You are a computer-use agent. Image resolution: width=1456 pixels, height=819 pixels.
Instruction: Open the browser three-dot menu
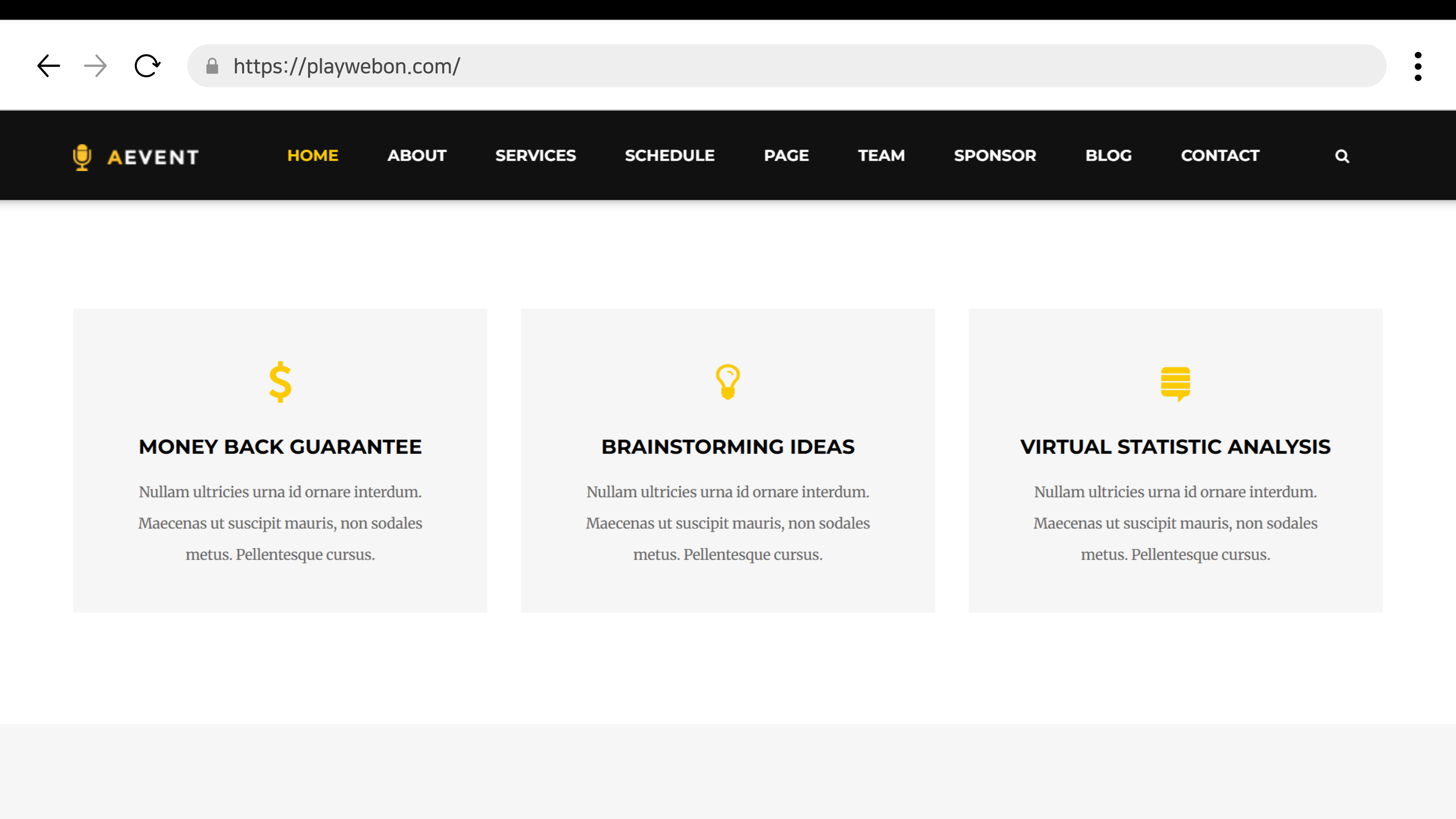click(x=1418, y=66)
